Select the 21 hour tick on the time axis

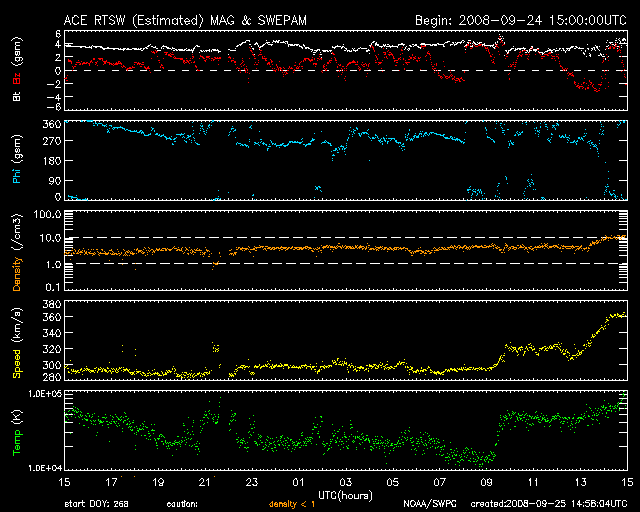pyautogui.click(x=205, y=482)
